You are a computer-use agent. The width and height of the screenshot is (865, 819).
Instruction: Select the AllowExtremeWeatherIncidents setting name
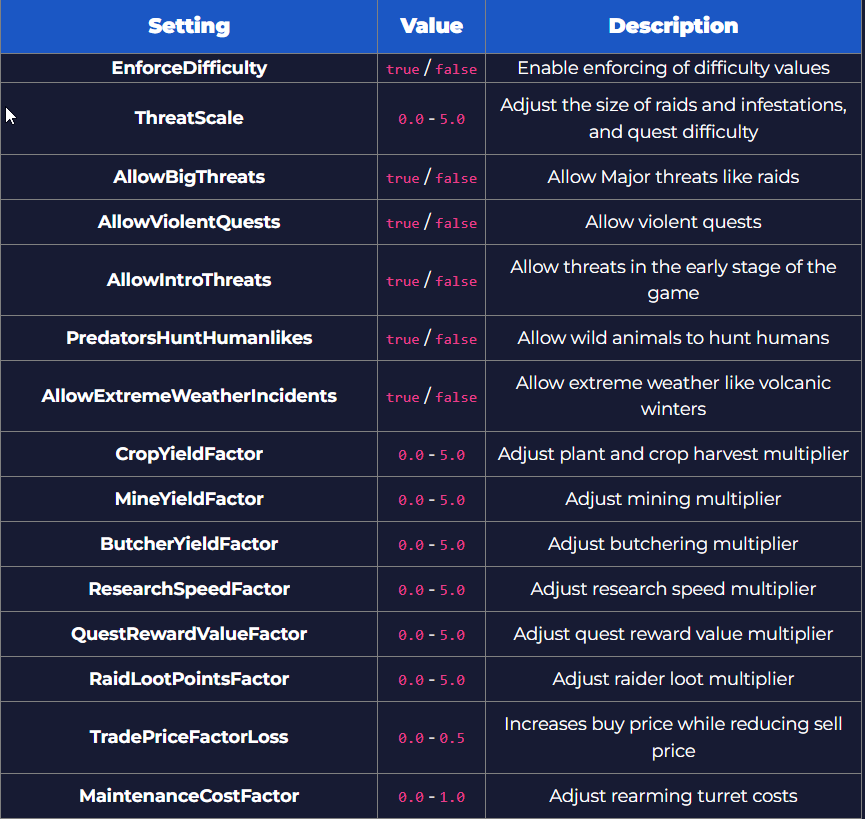pos(189,395)
